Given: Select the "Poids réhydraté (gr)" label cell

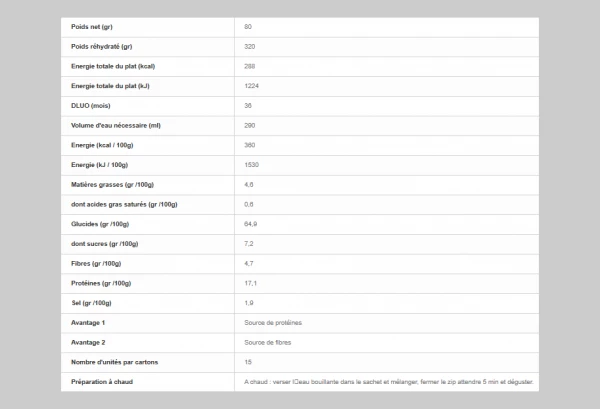Looking at the screenshot, I should (103, 46).
